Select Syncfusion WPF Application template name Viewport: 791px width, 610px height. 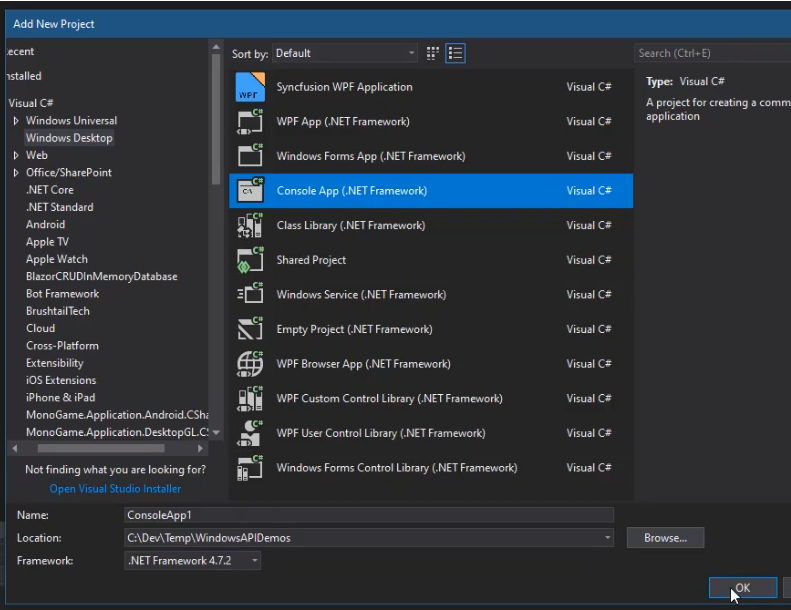pyautogui.click(x=345, y=87)
